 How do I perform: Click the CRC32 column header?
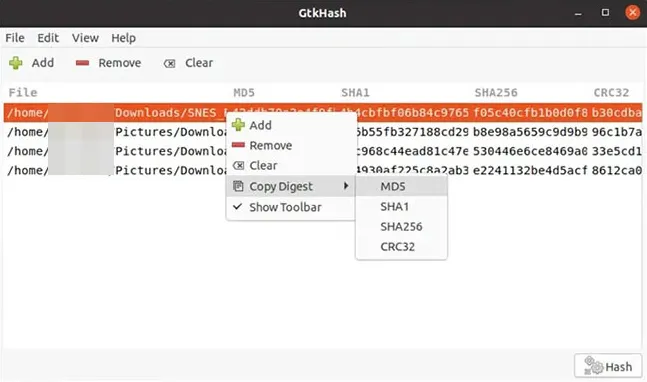[x=611, y=92]
